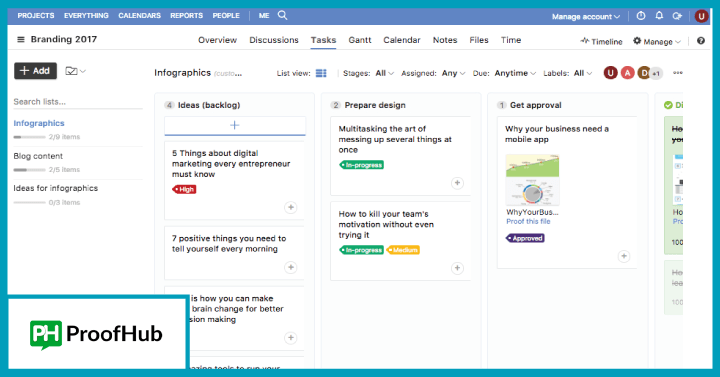Select the Blog content list
Image resolution: width=720 pixels, height=377 pixels.
pyautogui.click(x=38, y=156)
